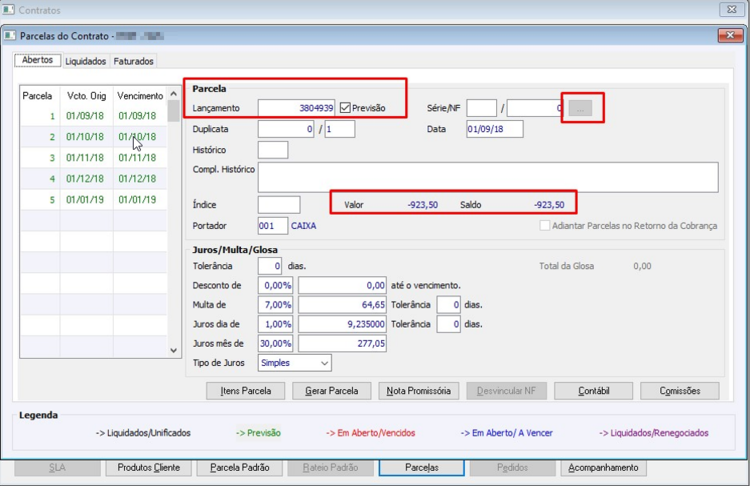Click the Compl. Histórico text field

tap(488, 177)
